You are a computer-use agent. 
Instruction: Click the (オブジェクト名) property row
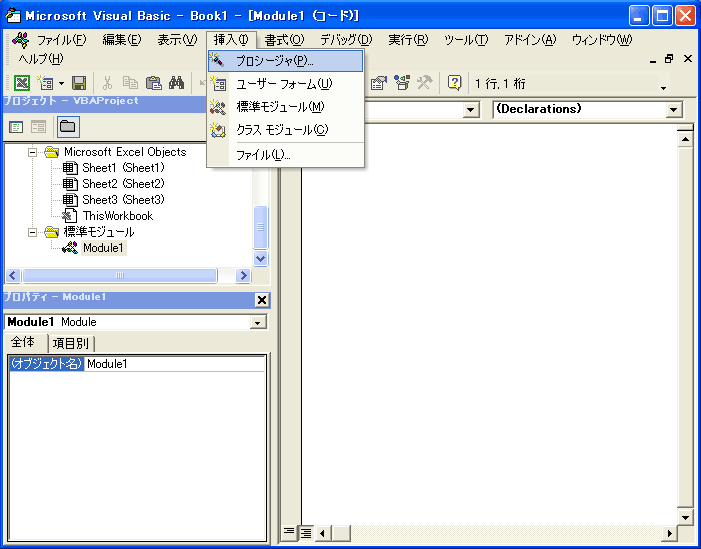(46, 364)
